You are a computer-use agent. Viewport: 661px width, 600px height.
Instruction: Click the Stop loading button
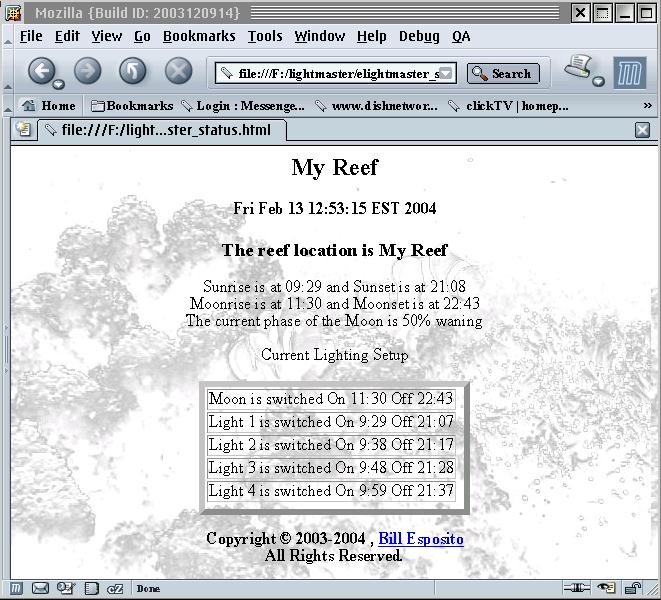point(178,71)
